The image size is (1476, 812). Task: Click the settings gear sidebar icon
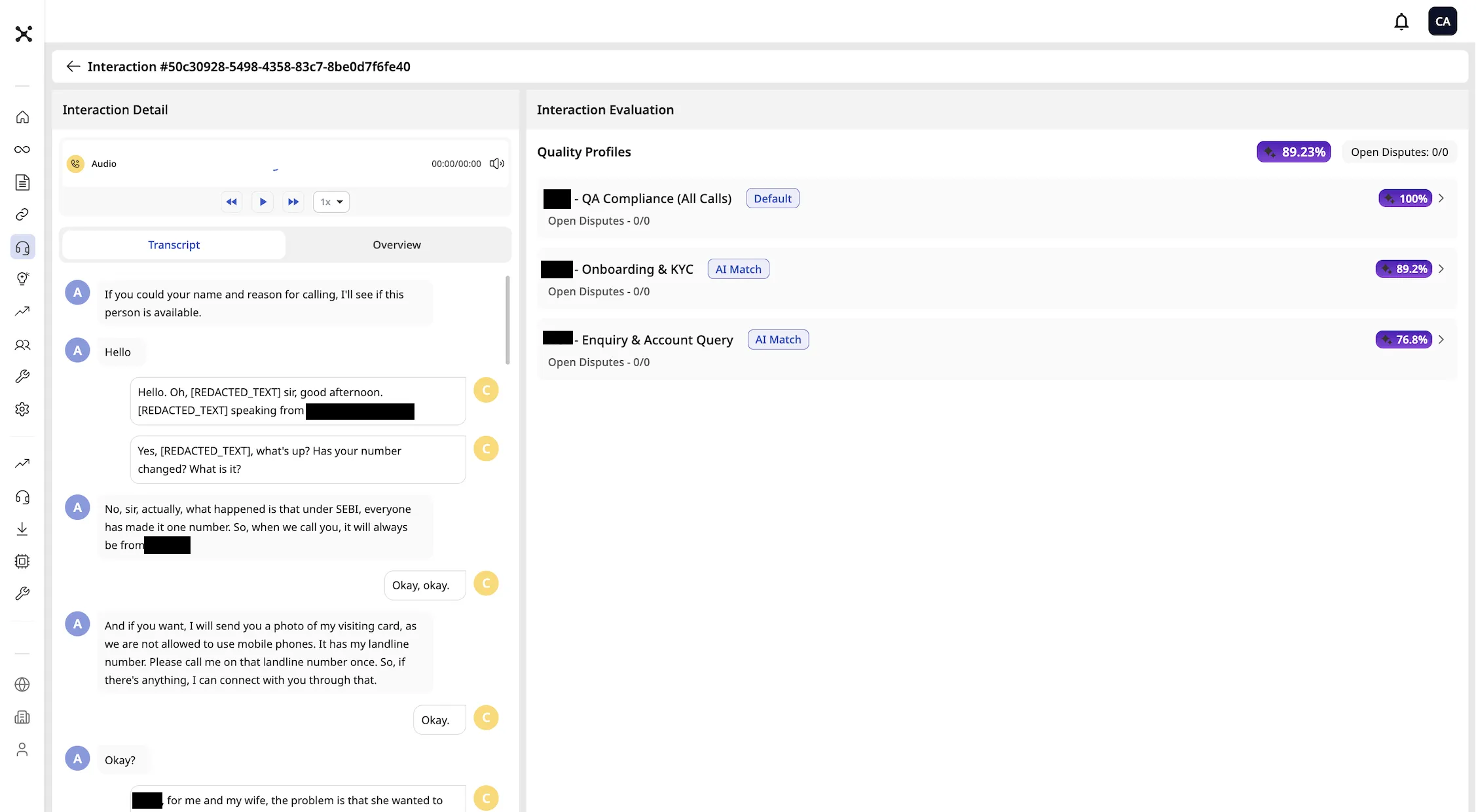click(x=22, y=409)
